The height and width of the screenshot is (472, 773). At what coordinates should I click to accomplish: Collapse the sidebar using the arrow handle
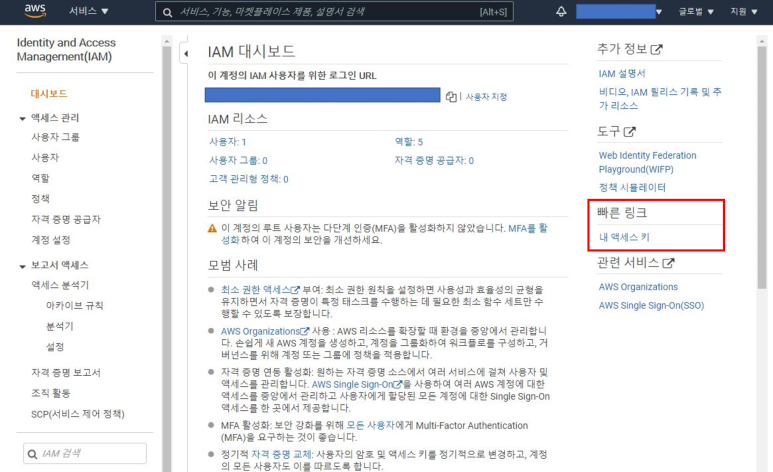[185, 54]
